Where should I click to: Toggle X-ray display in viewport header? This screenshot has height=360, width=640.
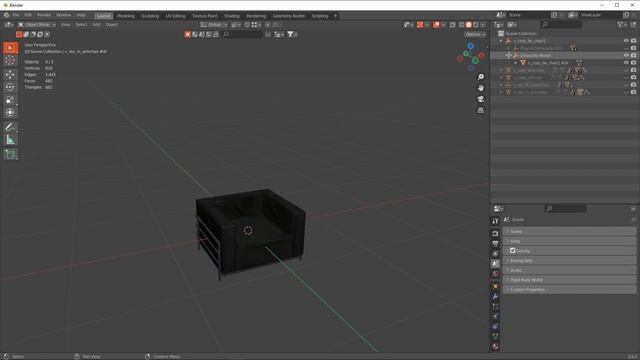click(453, 25)
